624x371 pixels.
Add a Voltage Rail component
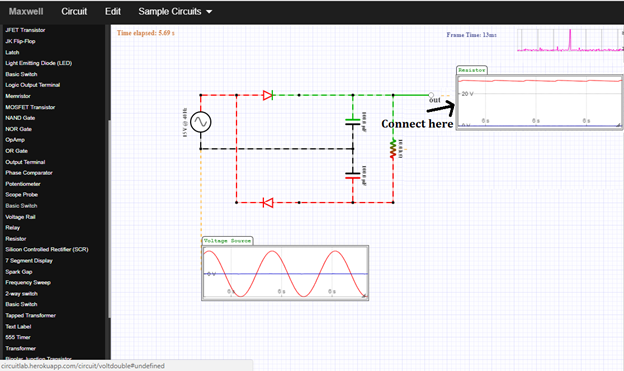20,217
